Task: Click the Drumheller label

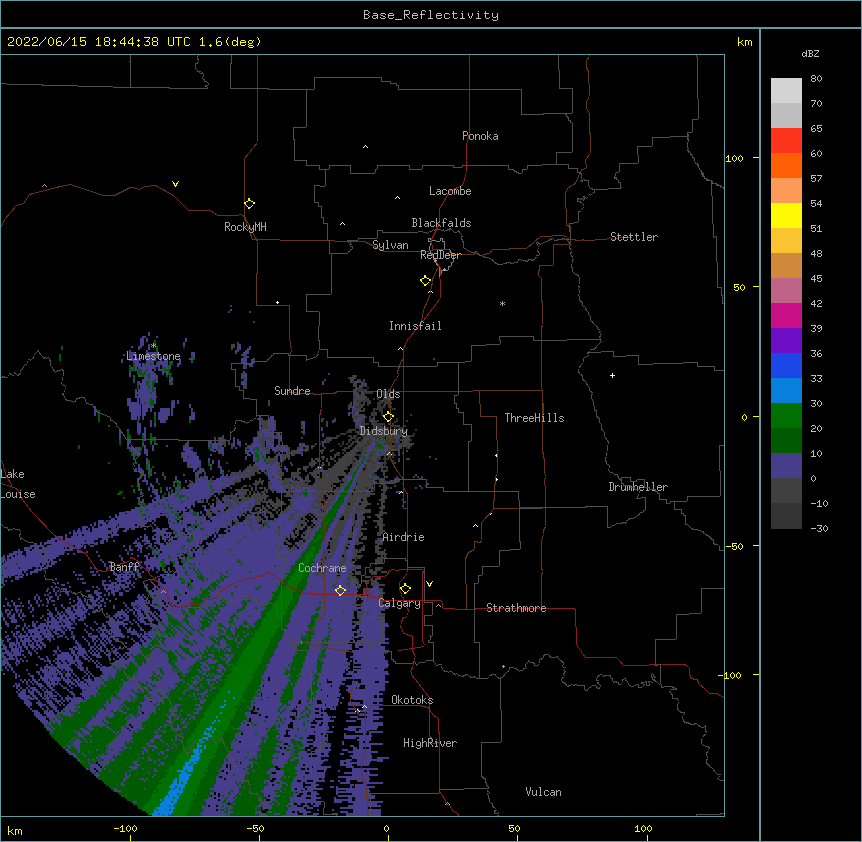Action: [x=638, y=487]
